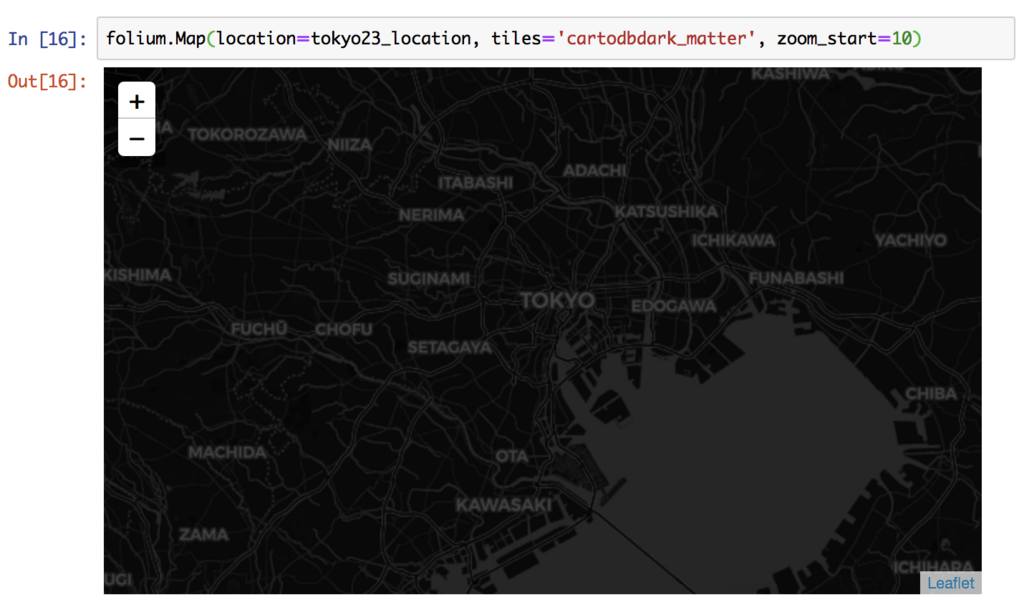Click the YACHIYO map label

[x=910, y=240]
